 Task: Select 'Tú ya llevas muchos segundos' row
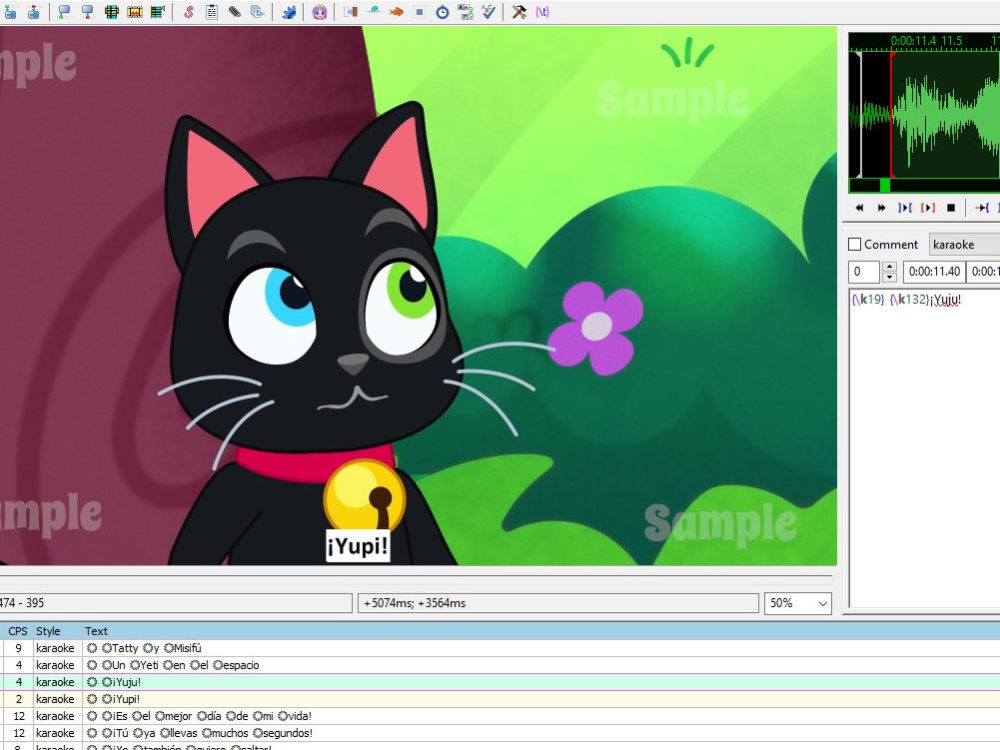(x=500, y=733)
